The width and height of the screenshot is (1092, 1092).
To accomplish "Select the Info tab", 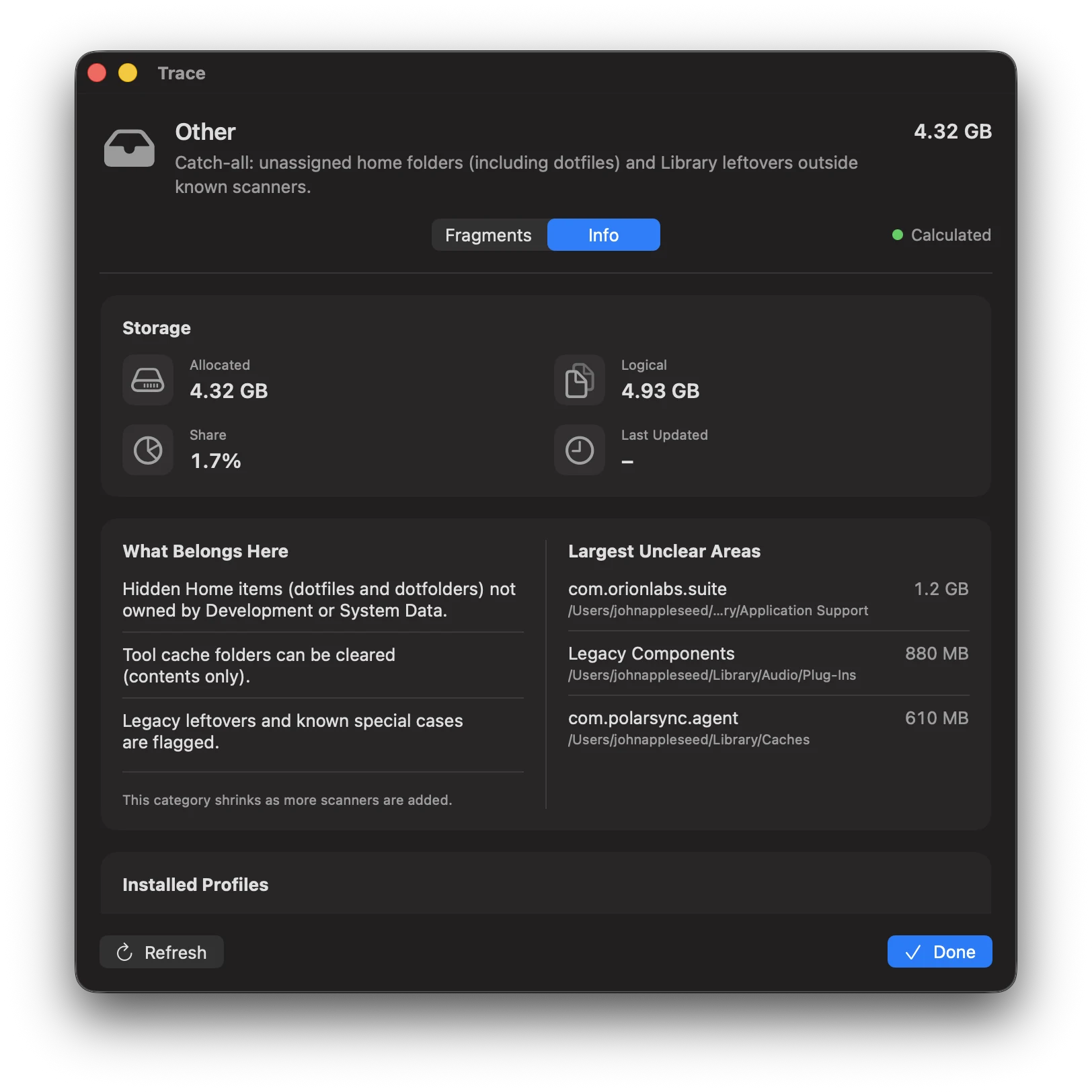I will pos(603,235).
